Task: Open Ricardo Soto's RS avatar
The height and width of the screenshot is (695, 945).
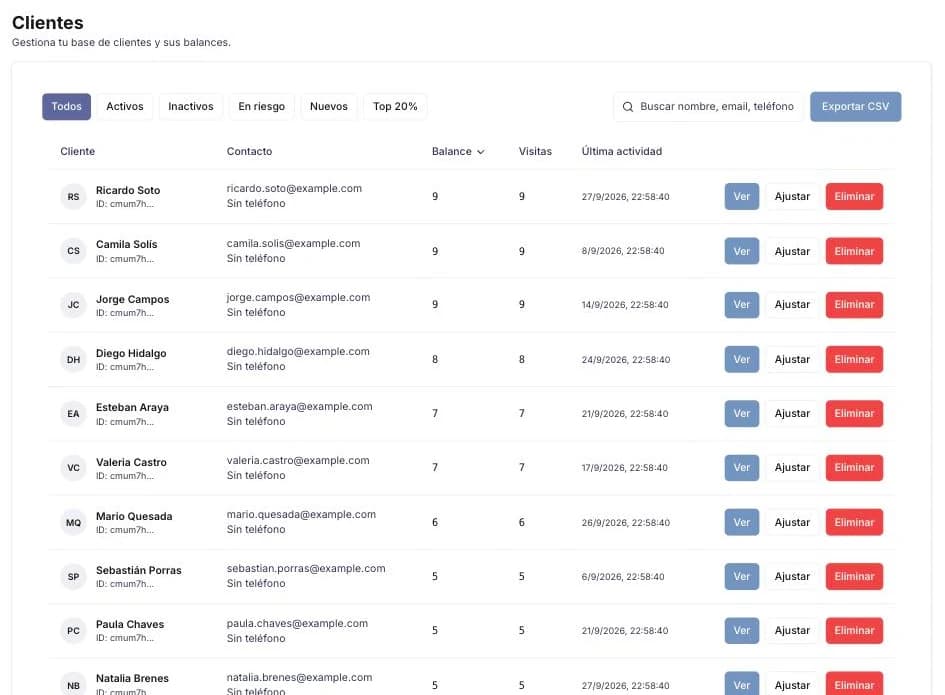Action: click(x=73, y=197)
